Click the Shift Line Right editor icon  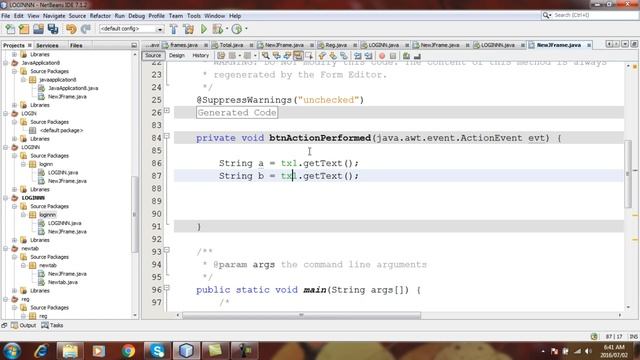tap(368, 56)
